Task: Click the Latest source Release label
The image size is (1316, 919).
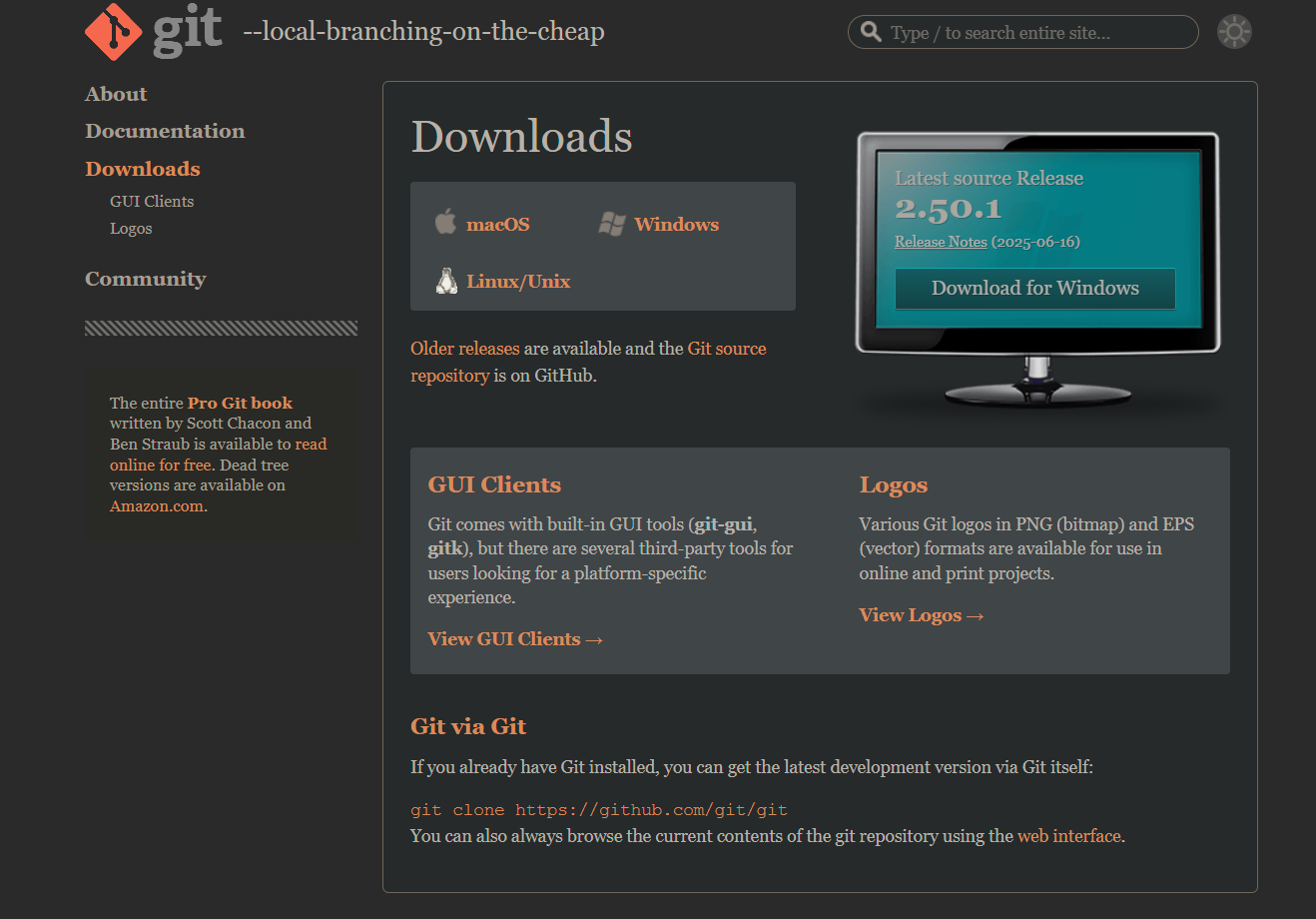Action: coord(988,178)
